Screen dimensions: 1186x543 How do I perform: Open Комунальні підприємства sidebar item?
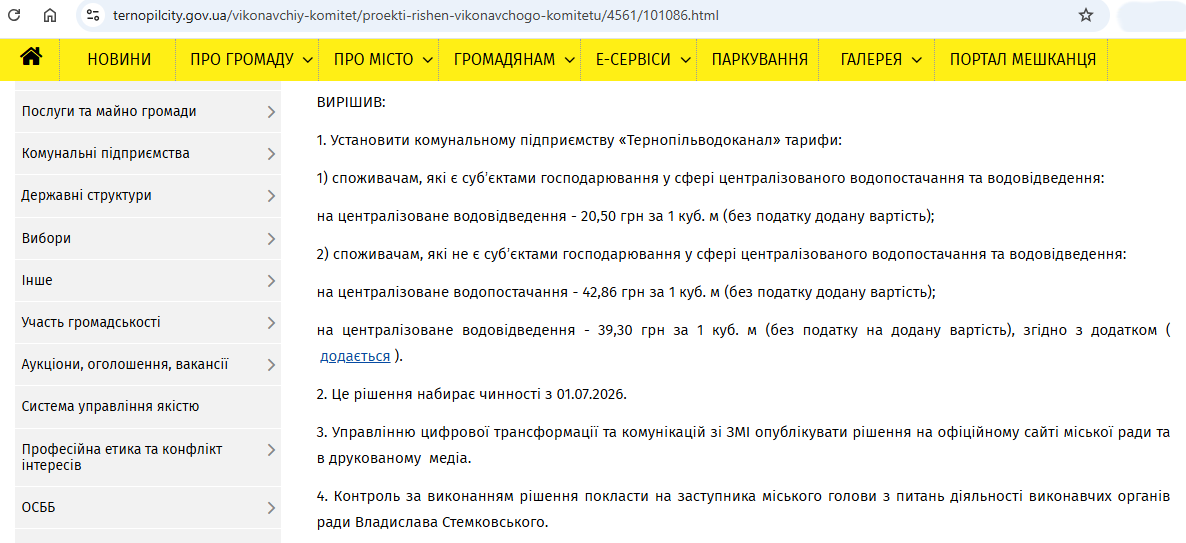tap(147, 154)
